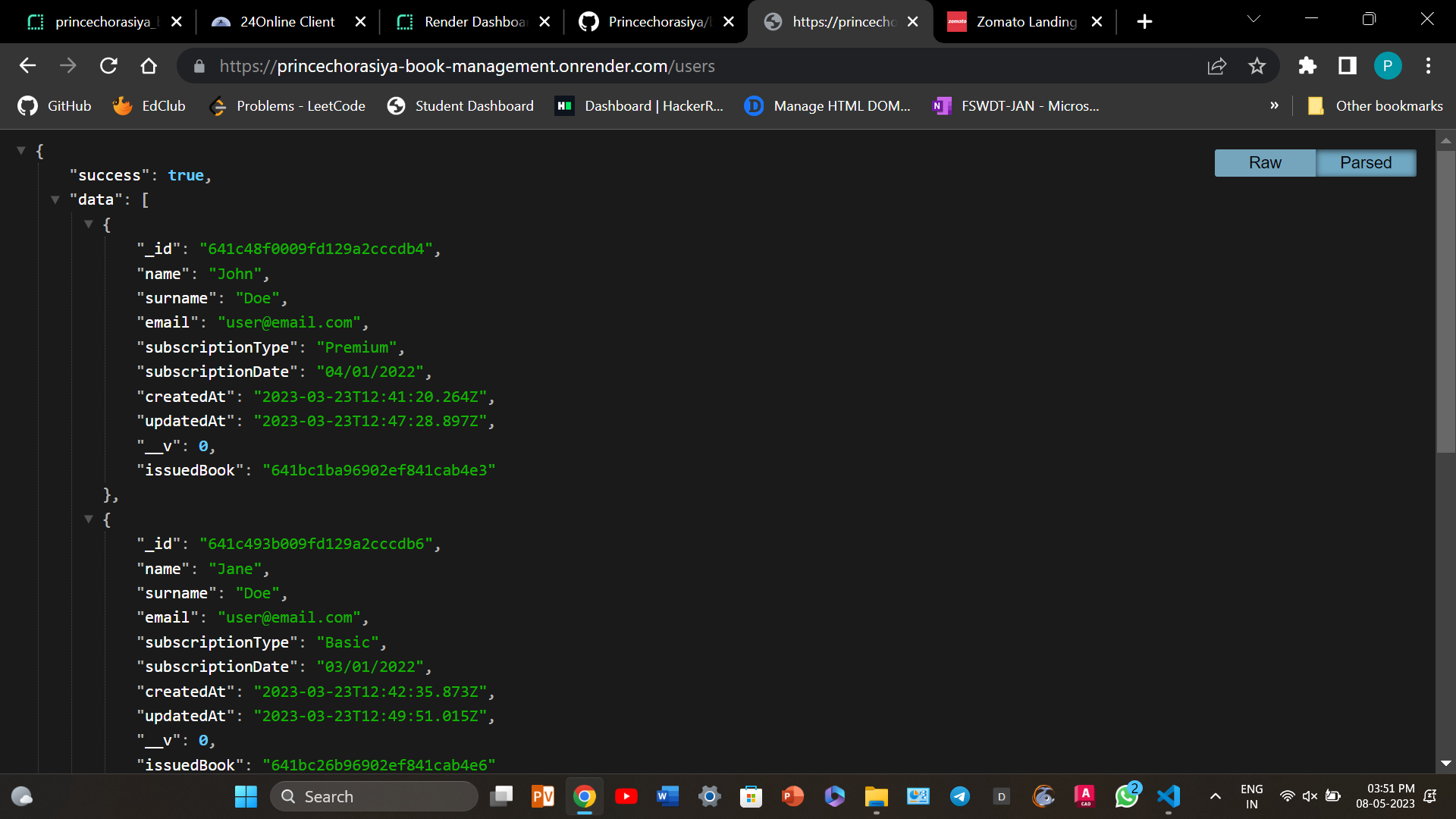The width and height of the screenshot is (1456, 819).
Task: Reload the current page
Action: pyautogui.click(x=108, y=66)
